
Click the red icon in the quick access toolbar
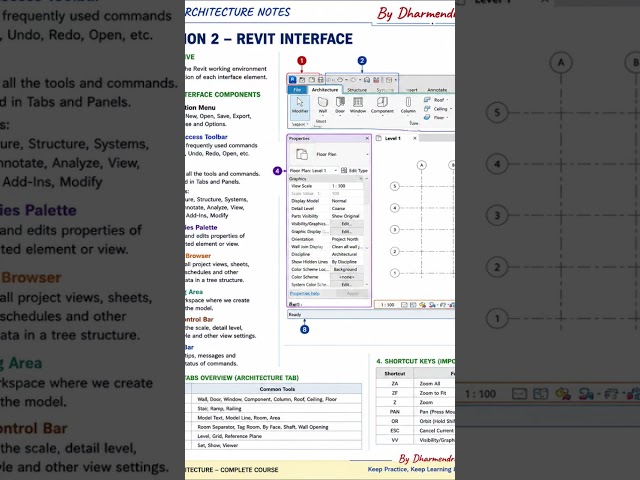(x=376, y=80)
